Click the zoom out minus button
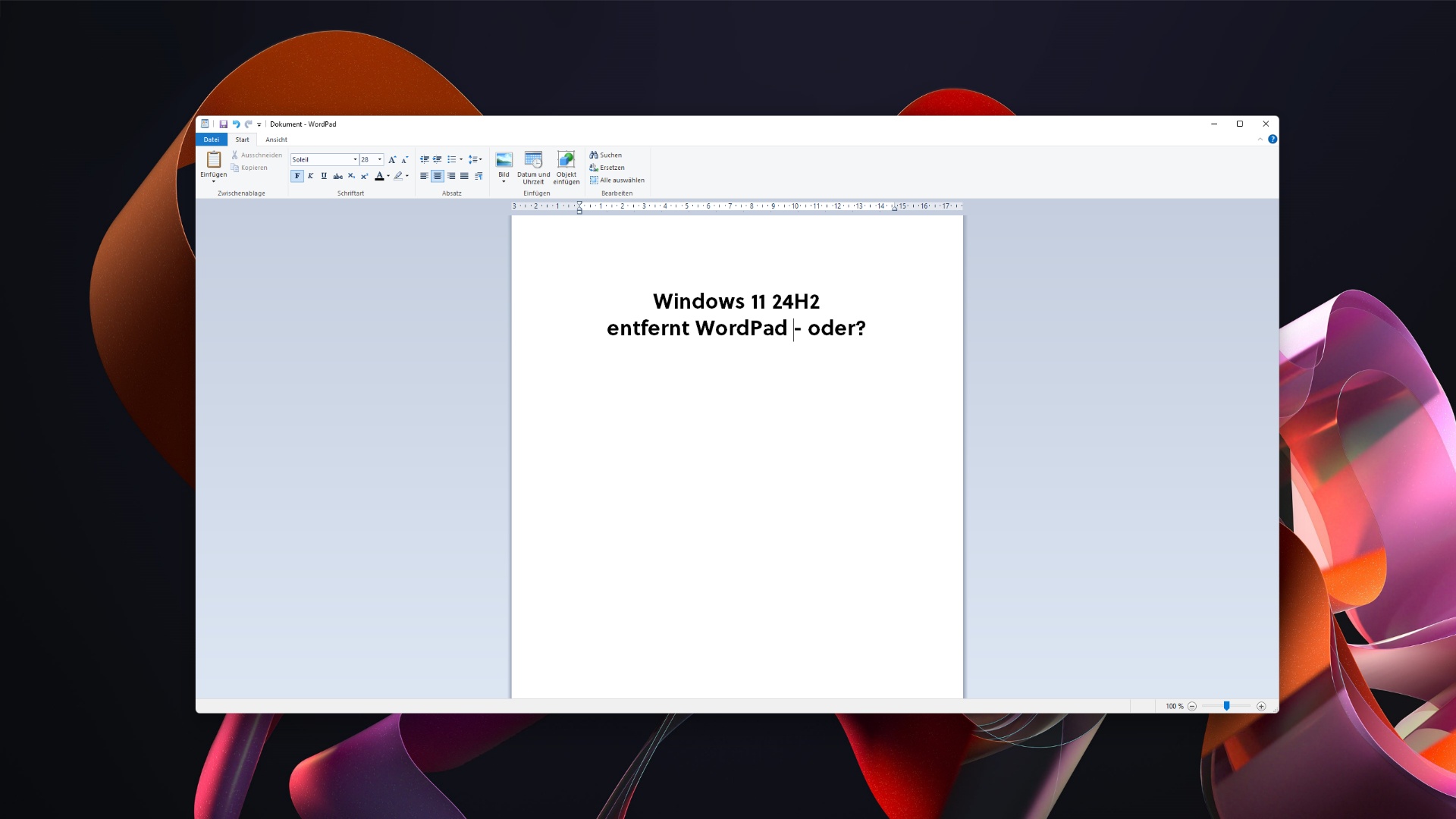1456x819 pixels. 1192,706
